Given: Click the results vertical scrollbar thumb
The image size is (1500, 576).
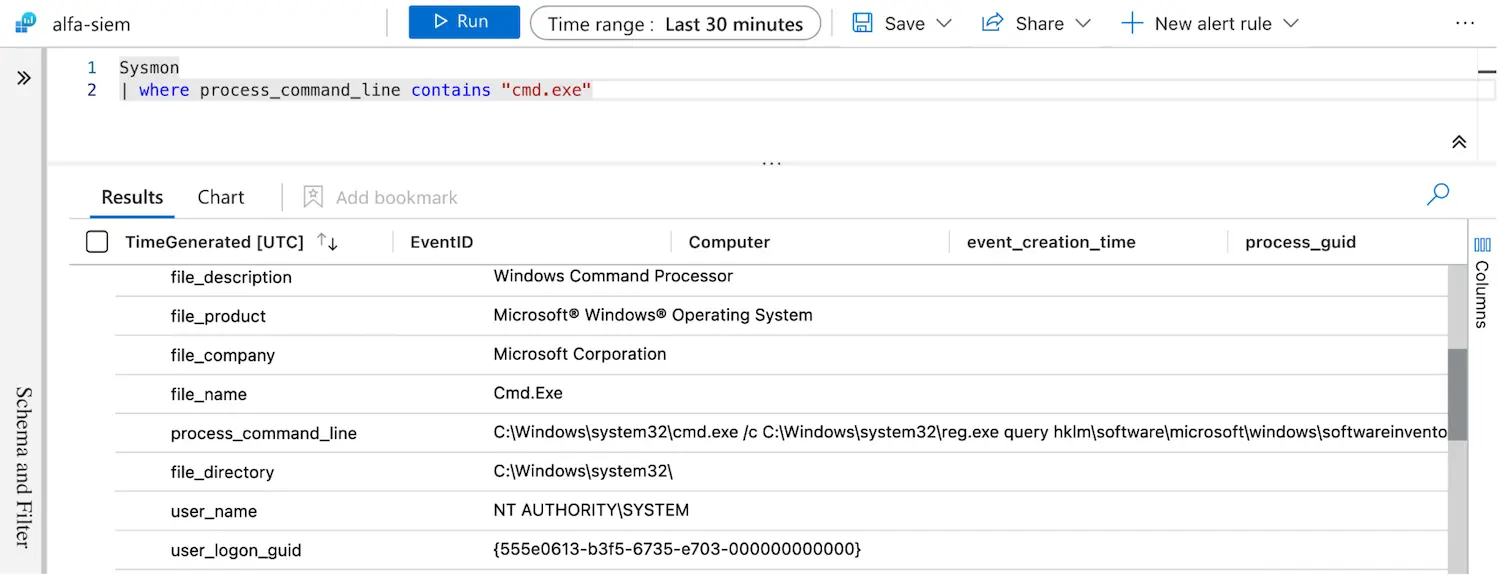Looking at the screenshot, I should 1458,394.
